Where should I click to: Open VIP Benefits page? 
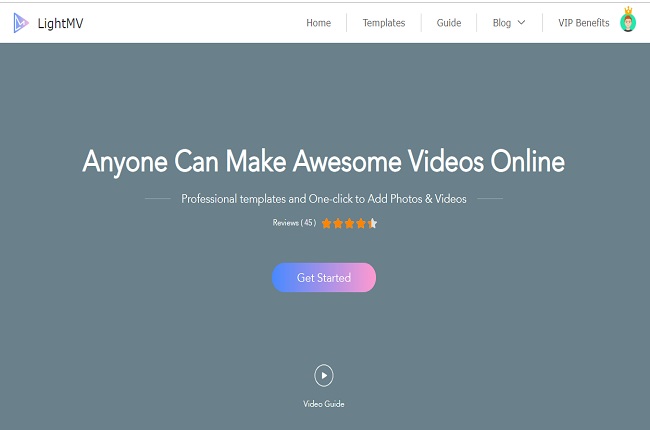point(584,23)
